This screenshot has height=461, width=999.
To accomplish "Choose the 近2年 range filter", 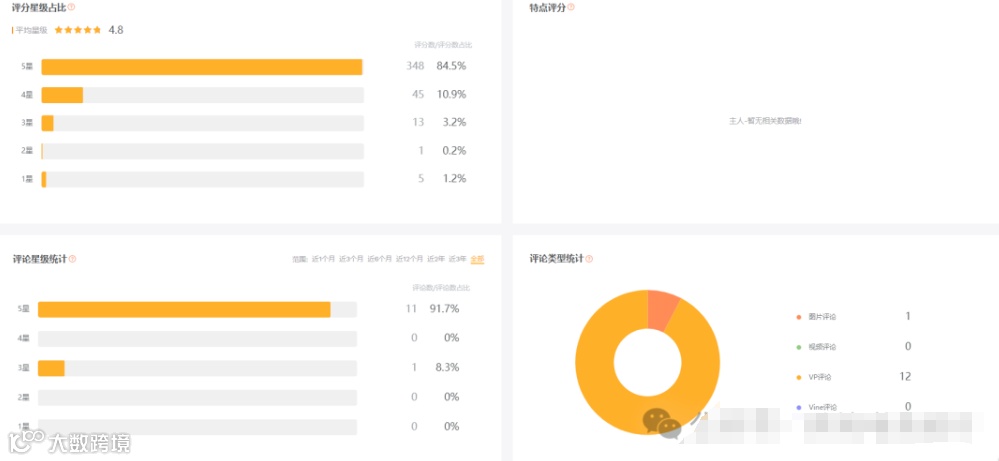I will [436, 259].
